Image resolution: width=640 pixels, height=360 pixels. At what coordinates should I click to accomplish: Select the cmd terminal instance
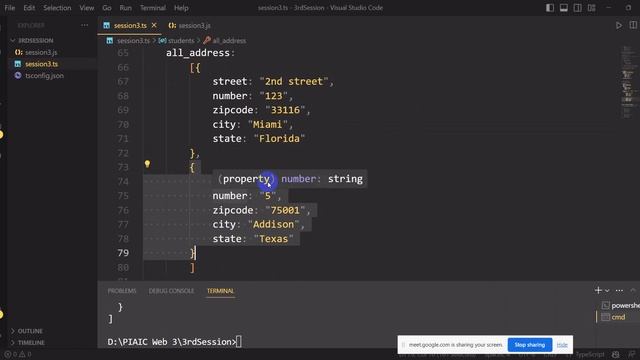(618, 317)
